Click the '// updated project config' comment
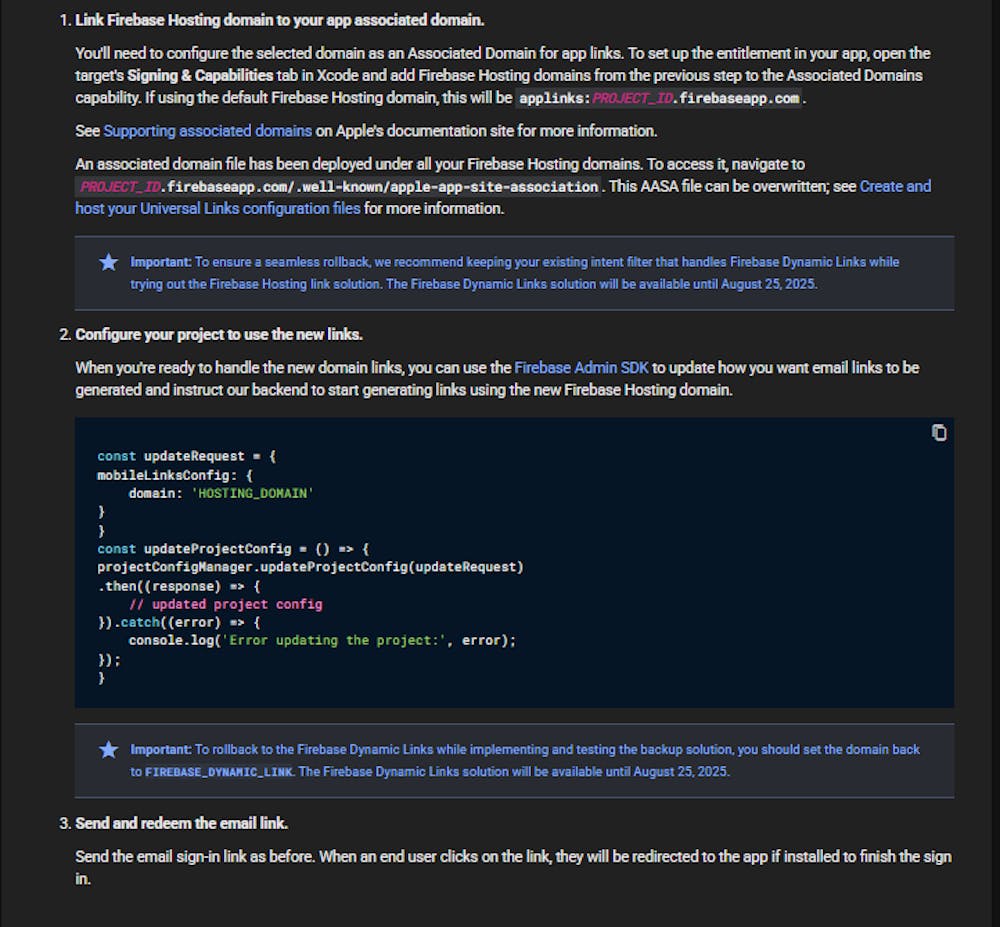1000x927 pixels. pyautogui.click(x=226, y=604)
